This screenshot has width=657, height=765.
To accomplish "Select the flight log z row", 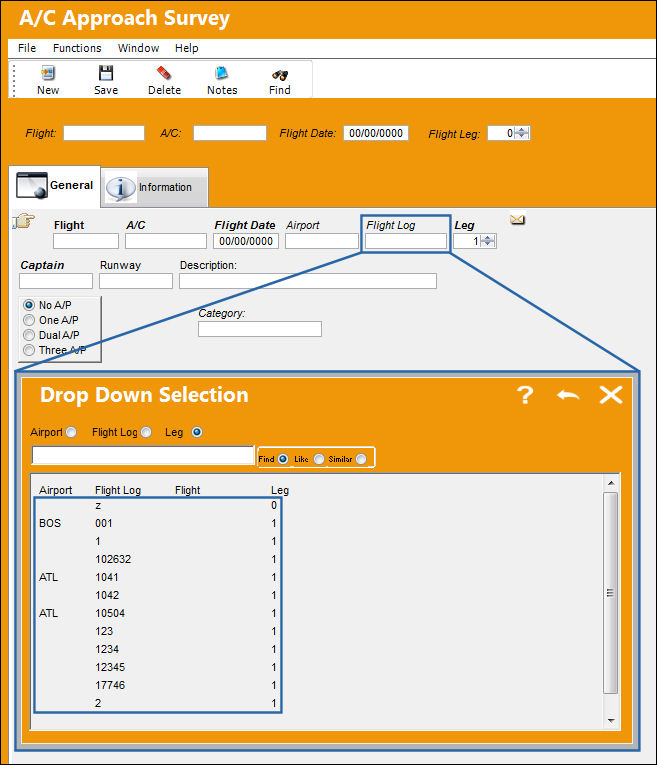I will point(158,505).
